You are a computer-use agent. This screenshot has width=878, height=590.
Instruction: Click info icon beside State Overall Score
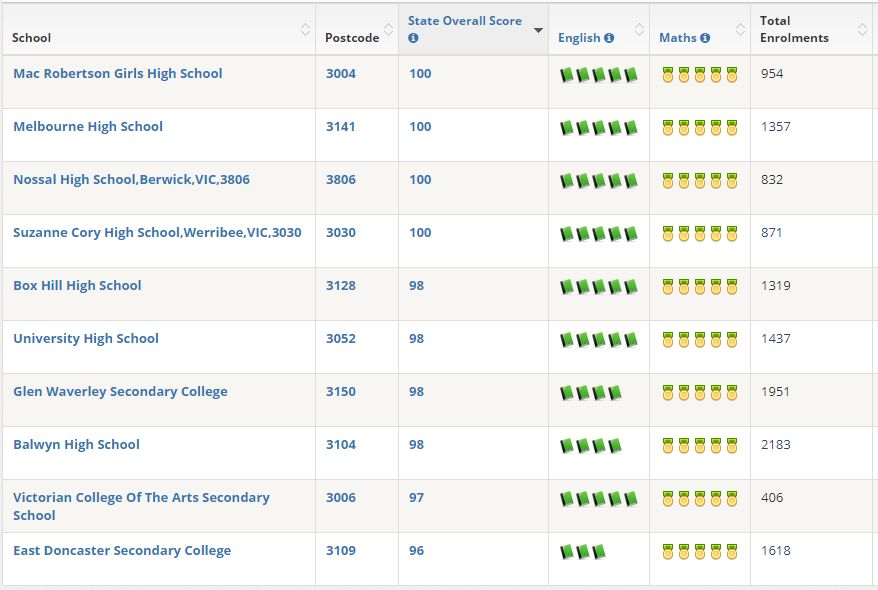tap(413, 38)
